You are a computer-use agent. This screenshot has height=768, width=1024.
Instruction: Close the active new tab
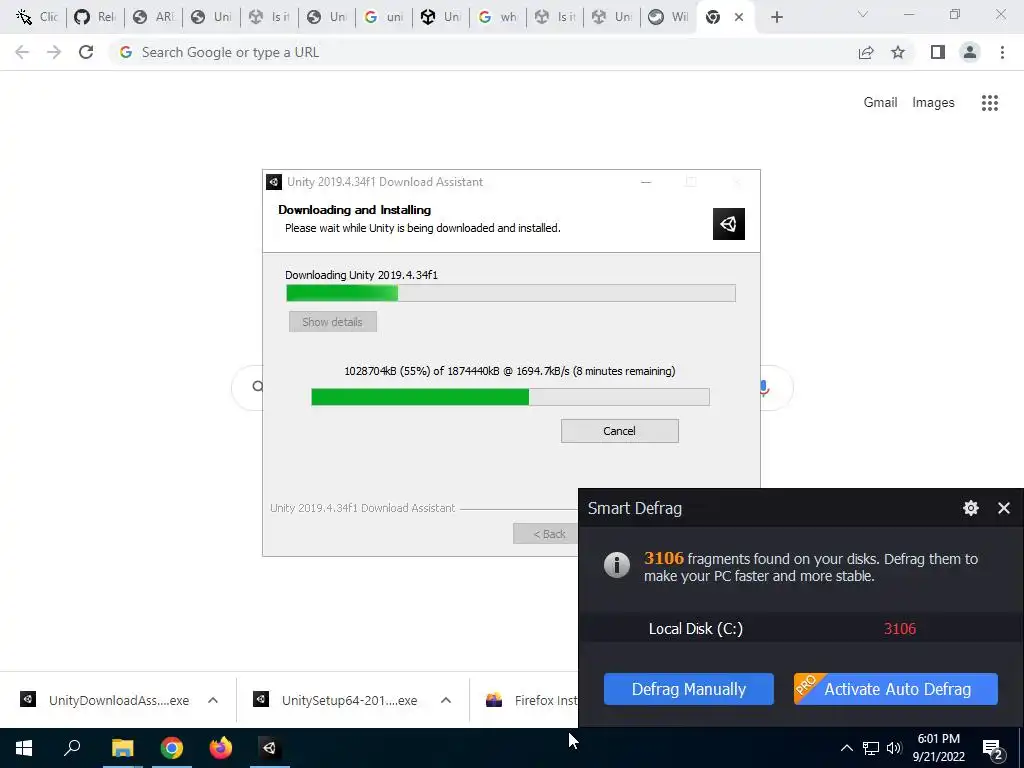click(x=739, y=17)
